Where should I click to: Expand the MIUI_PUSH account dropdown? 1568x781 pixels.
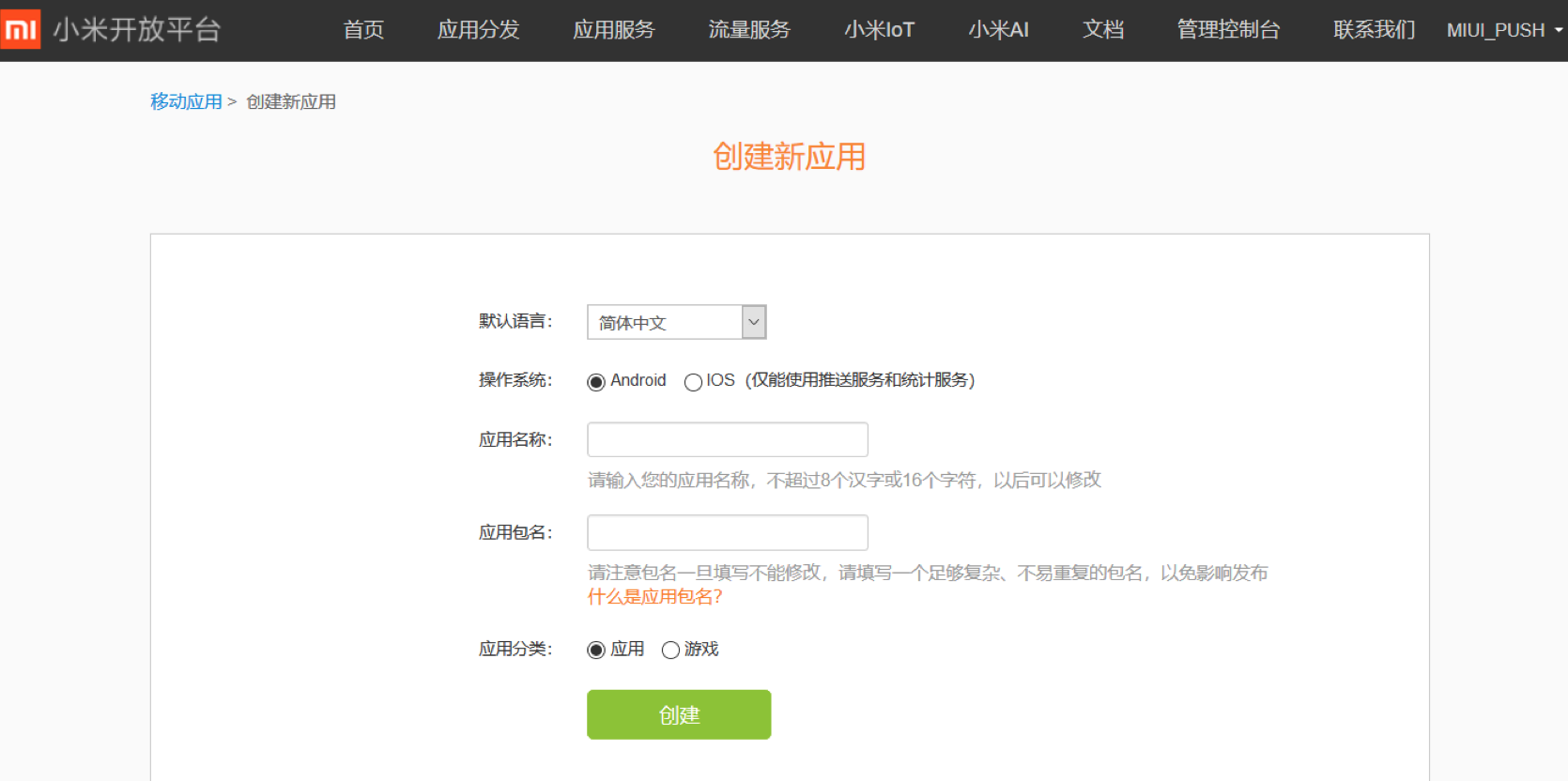click(1504, 30)
